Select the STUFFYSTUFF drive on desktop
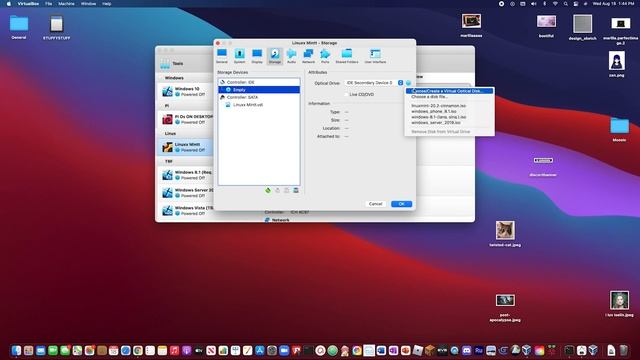This screenshot has width=640, height=360. point(57,27)
